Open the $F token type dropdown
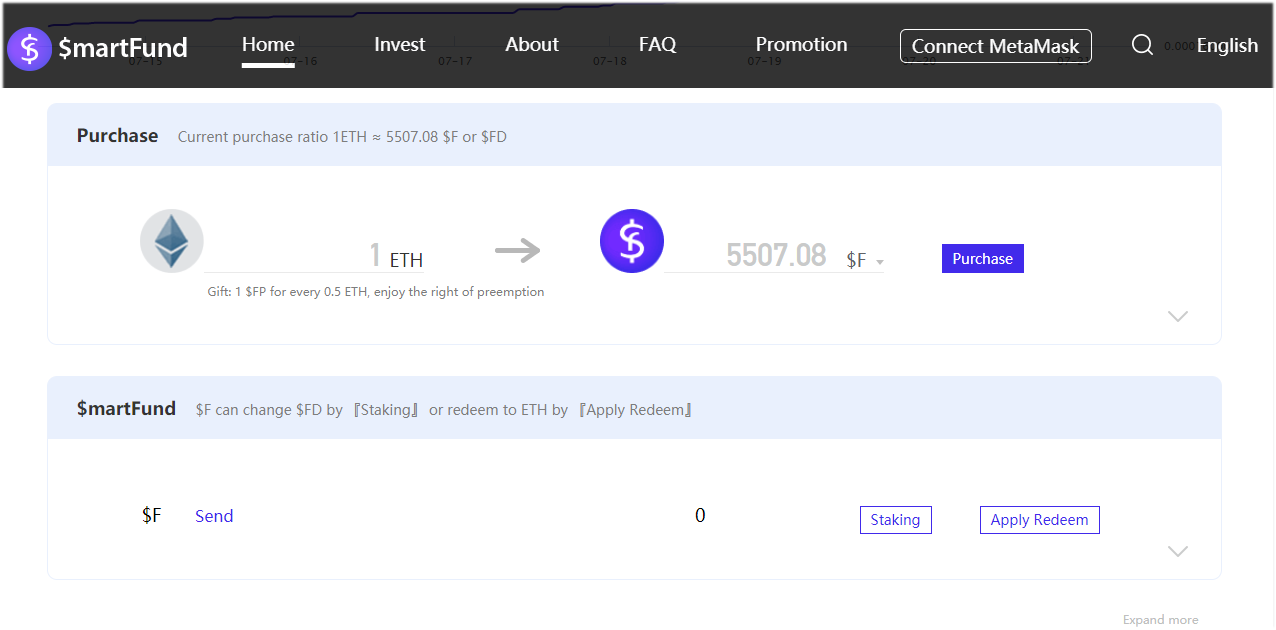Viewport: 1276px width, 630px height. tap(865, 261)
